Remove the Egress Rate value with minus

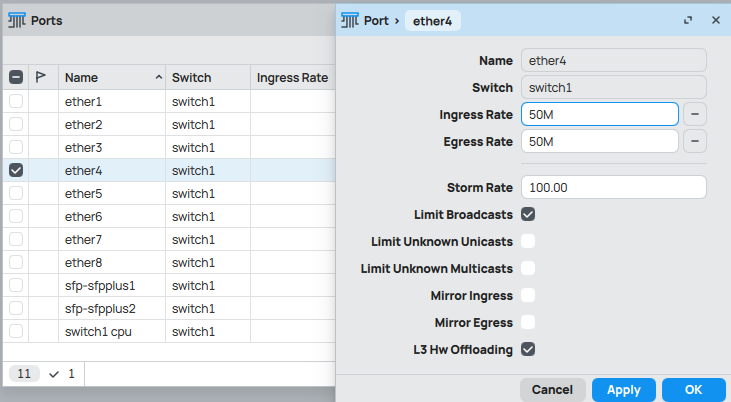[x=695, y=141]
